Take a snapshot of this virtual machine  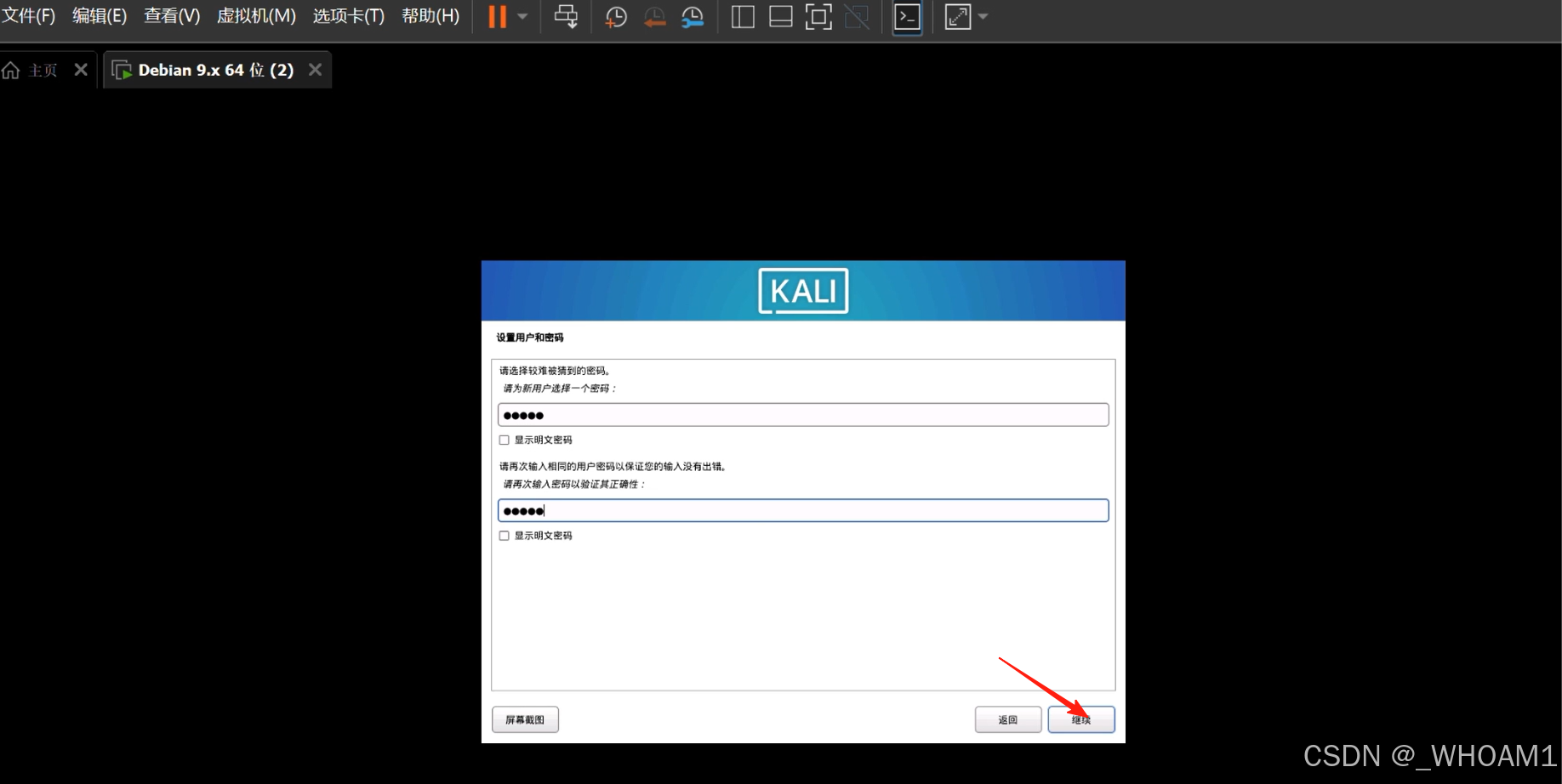pyautogui.click(x=615, y=17)
